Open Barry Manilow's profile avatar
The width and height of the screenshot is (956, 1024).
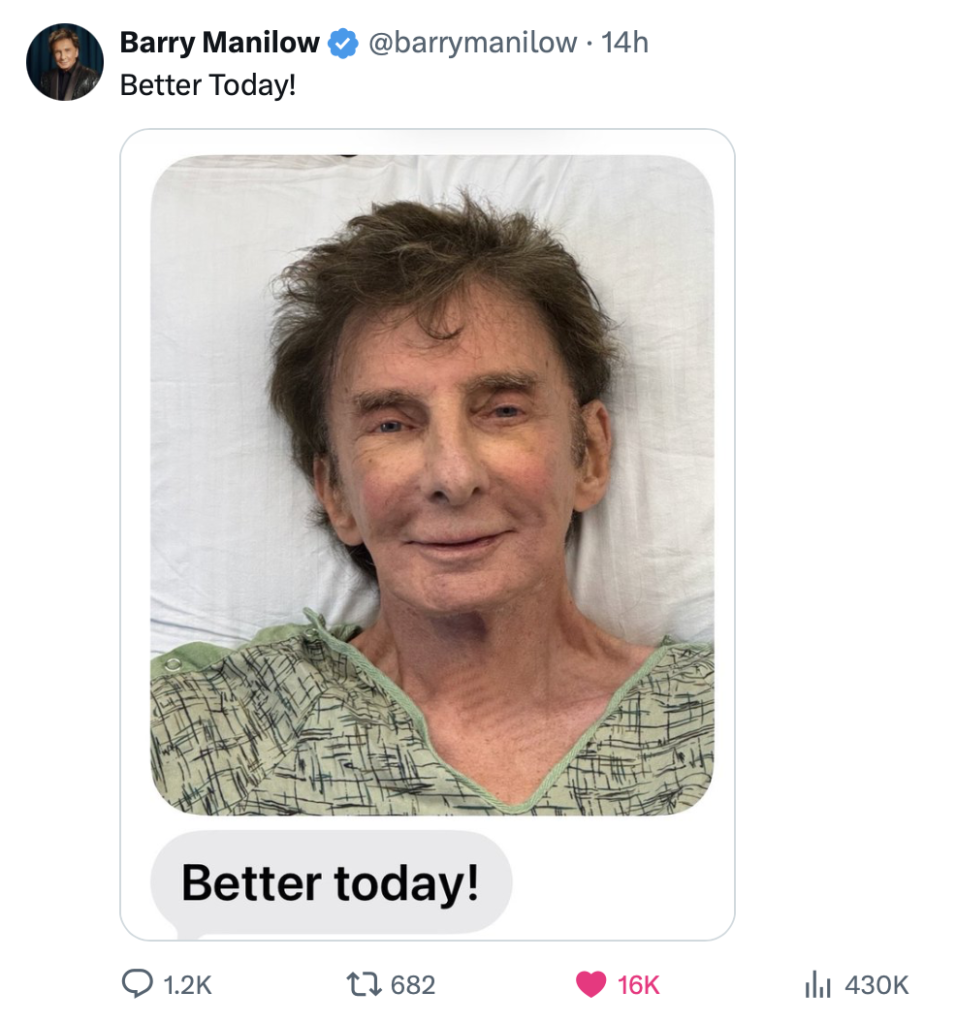(x=64, y=62)
